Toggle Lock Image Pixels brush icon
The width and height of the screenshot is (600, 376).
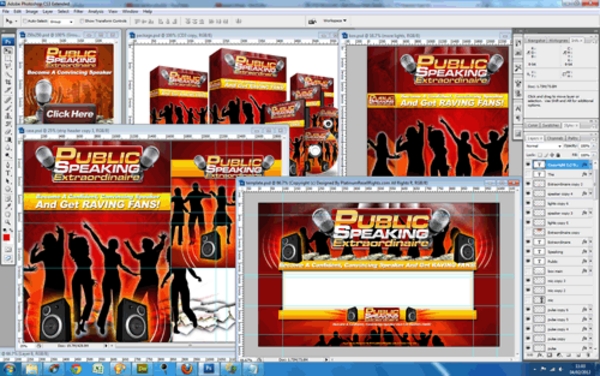(546, 155)
